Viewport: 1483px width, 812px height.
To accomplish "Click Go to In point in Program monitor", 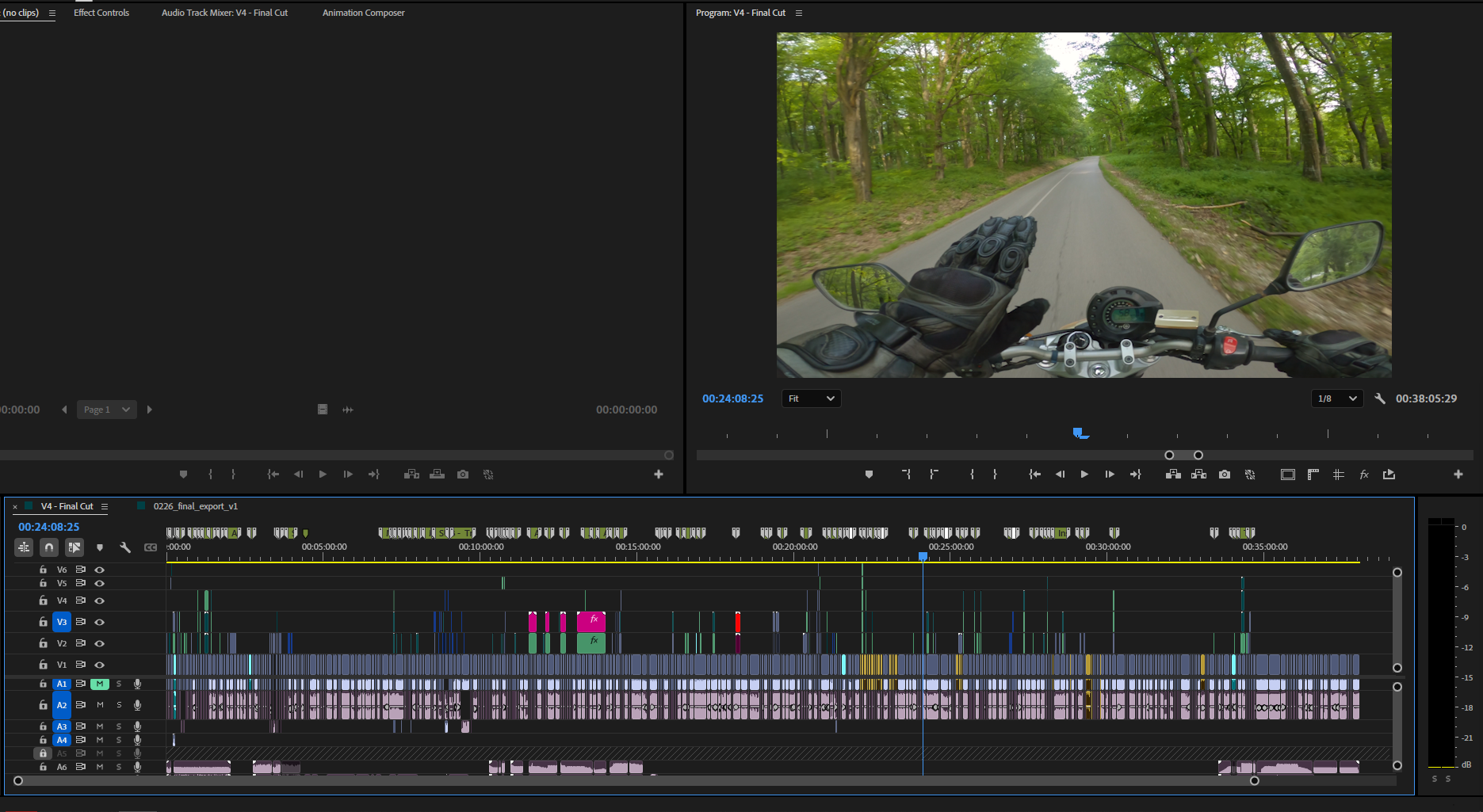I will click(x=1034, y=475).
